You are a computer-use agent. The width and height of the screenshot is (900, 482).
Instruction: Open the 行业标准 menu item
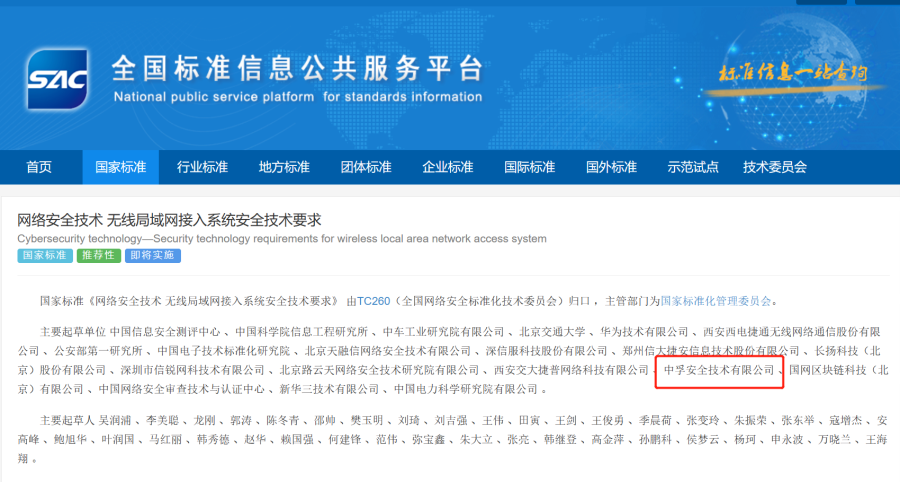(202, 167)
